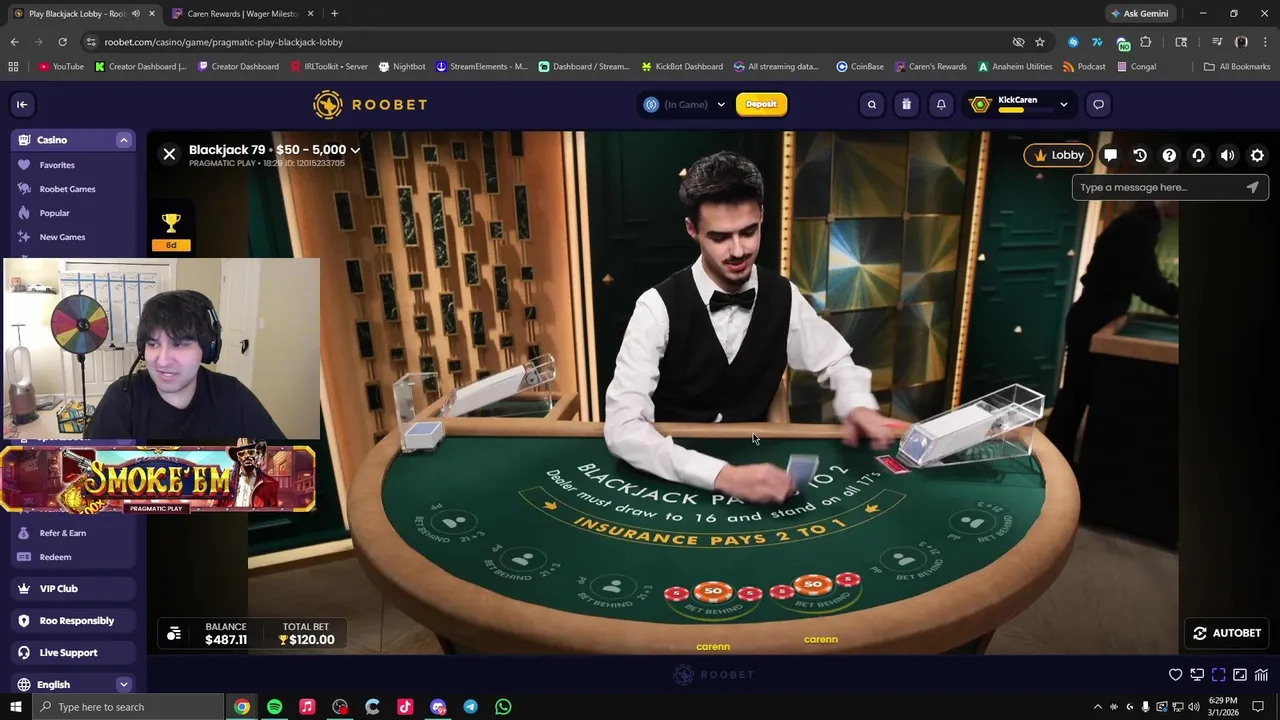Expand the KickCaren account menu
Screen dimensions: 1280x720
[x=1064, y=104]
